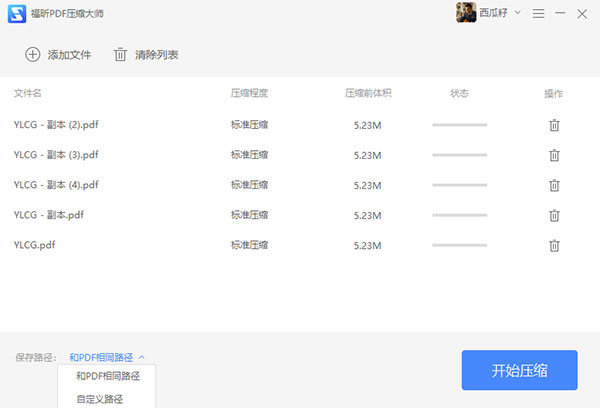This screenshot has height=408, width=600.
Task: Select 和PDF相同路径 from the dropdown list
Action: (107, 377)
